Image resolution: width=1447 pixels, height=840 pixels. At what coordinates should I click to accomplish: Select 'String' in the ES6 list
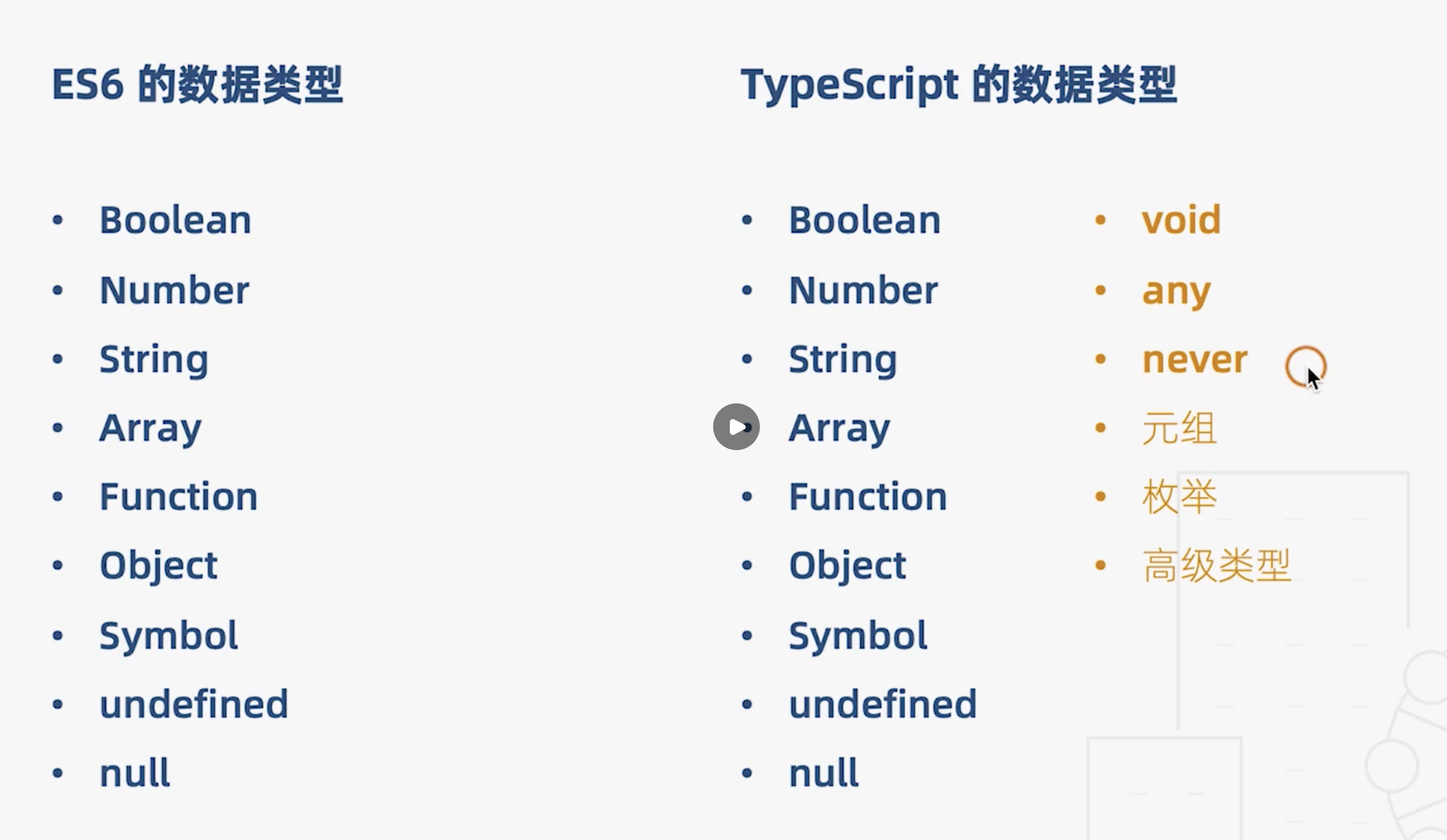point(154,360)
